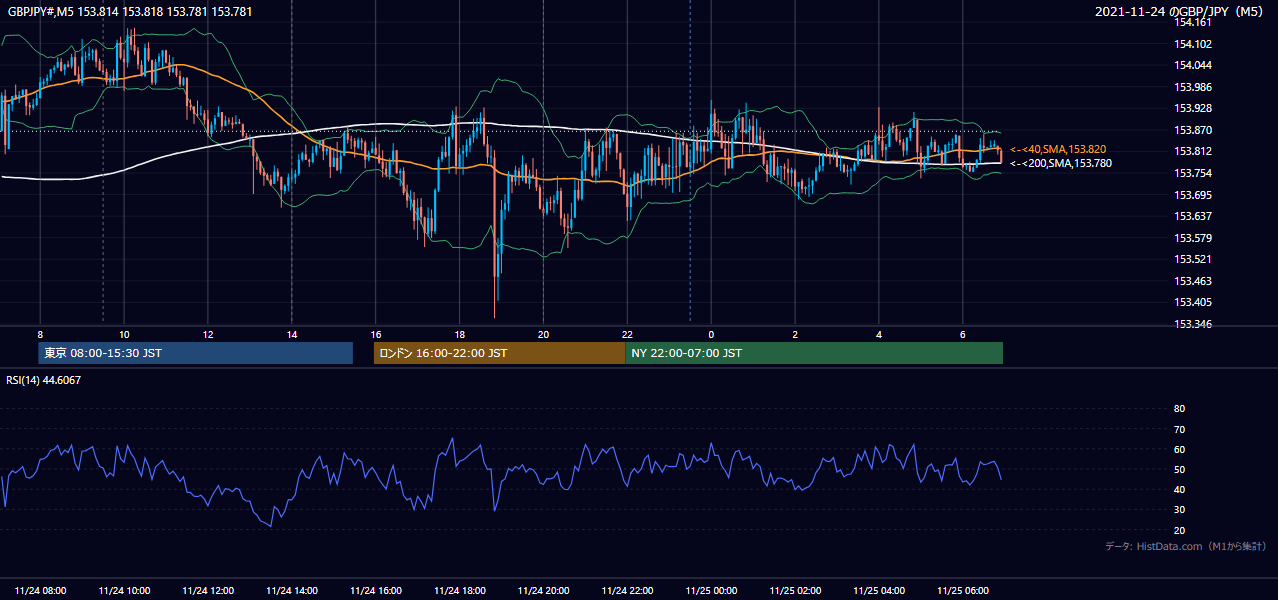The image size is (1278, 600).
Task: Click RSI scale value 30
Action: (x=1179, y=510)
